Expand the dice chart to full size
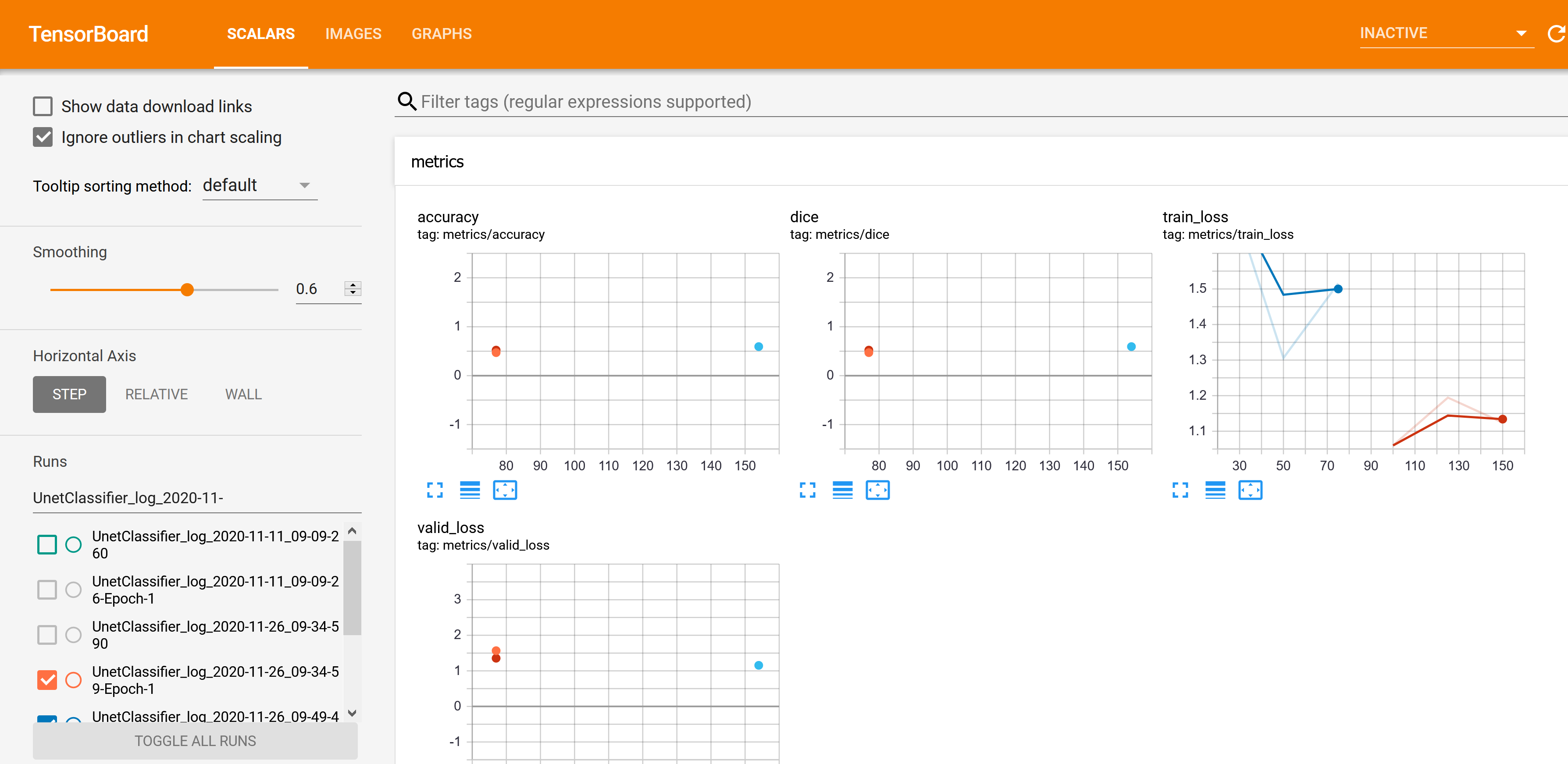This screenshot has width=1568, height=764. click(x=807, y=490)
